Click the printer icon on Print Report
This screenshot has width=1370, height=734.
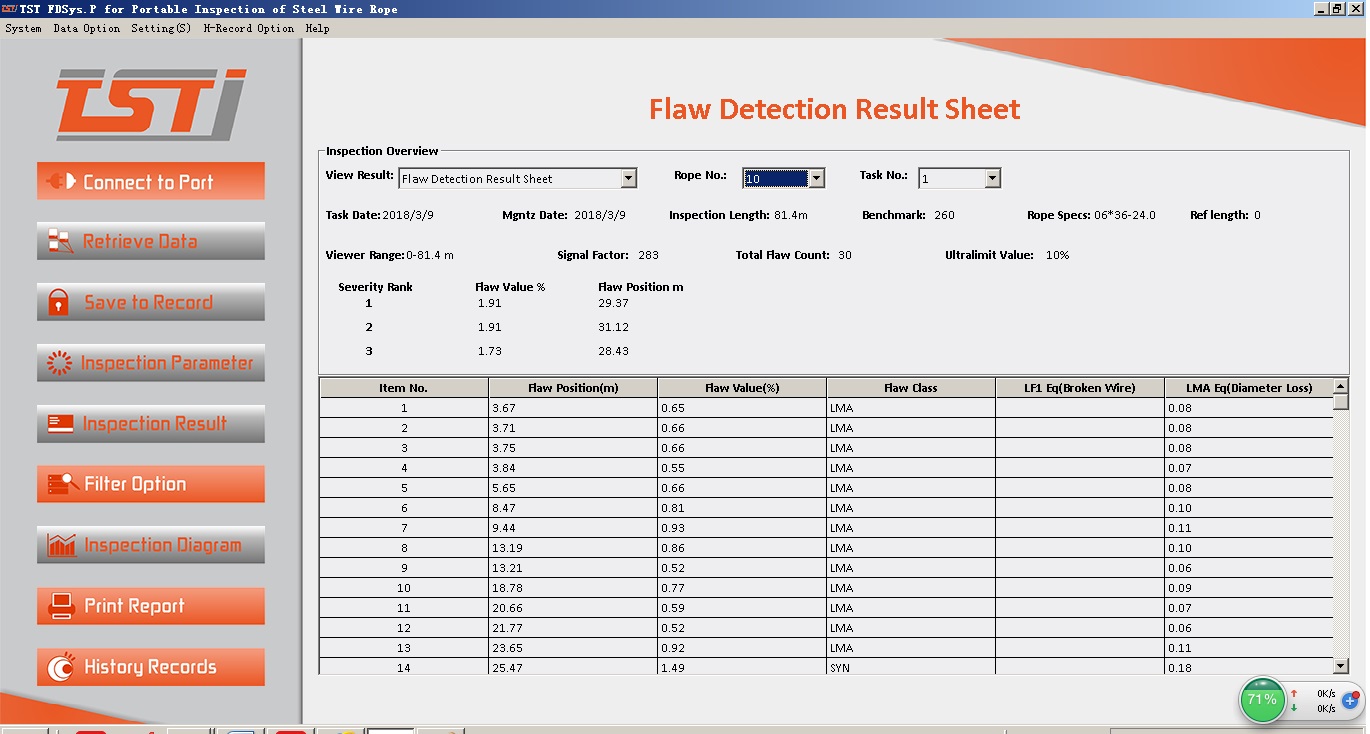pyautogui.click(x=62, y=606)
